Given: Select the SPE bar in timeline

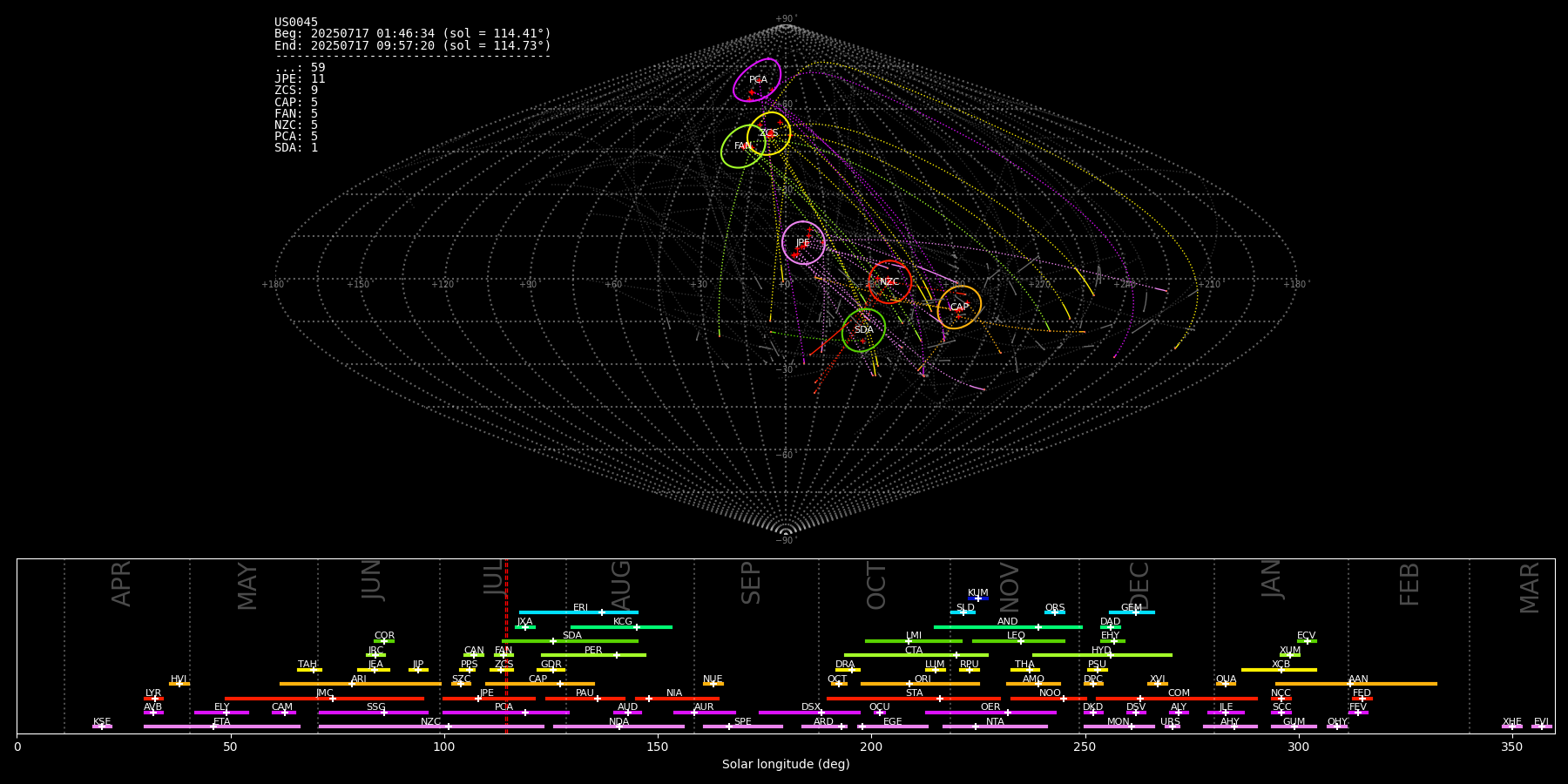Looking at the screenshot, I should [743, 727].
